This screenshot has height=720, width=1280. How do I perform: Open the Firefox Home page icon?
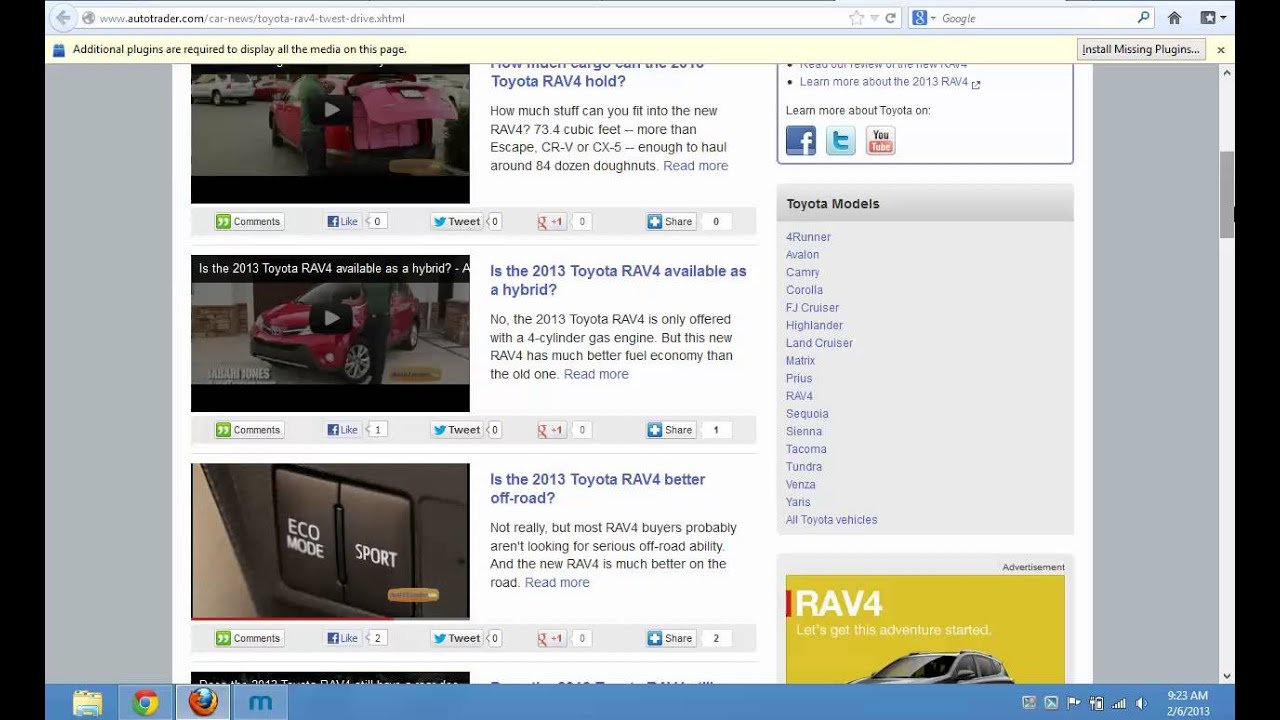click(x=1175, y=18)
